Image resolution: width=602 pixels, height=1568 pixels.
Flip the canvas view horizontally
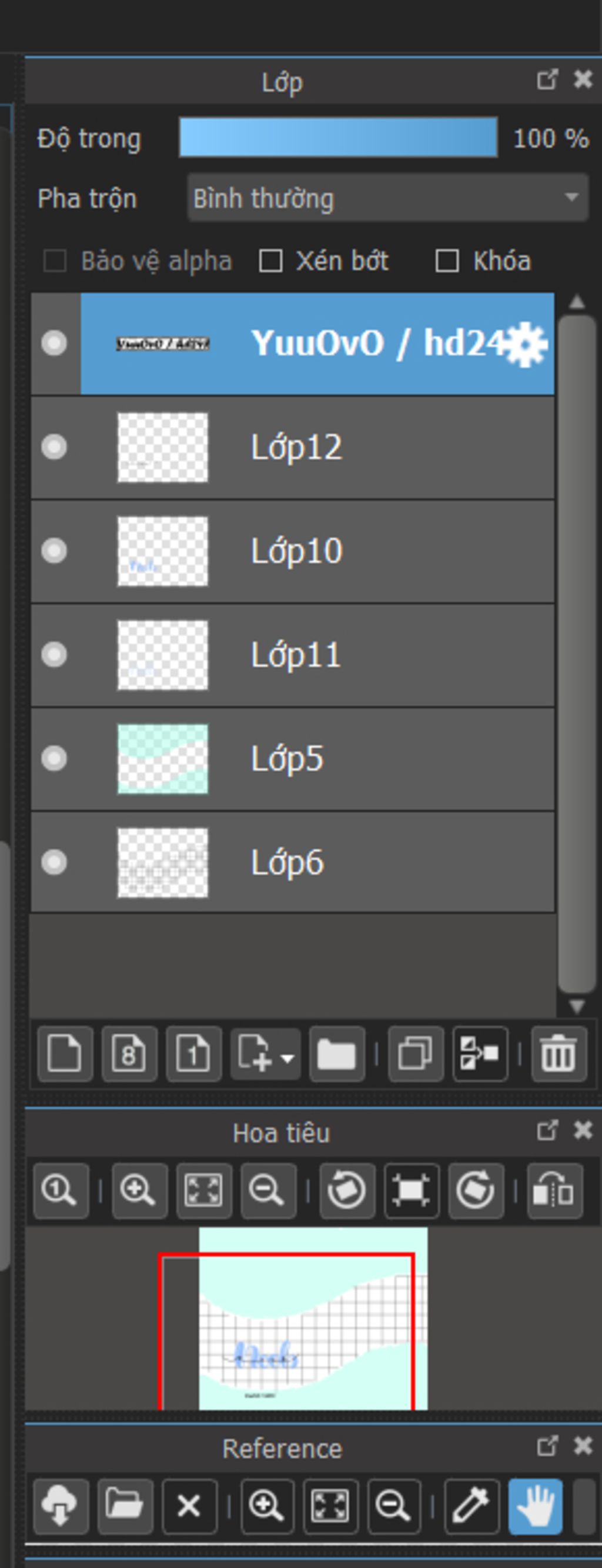coord(554,1190)
